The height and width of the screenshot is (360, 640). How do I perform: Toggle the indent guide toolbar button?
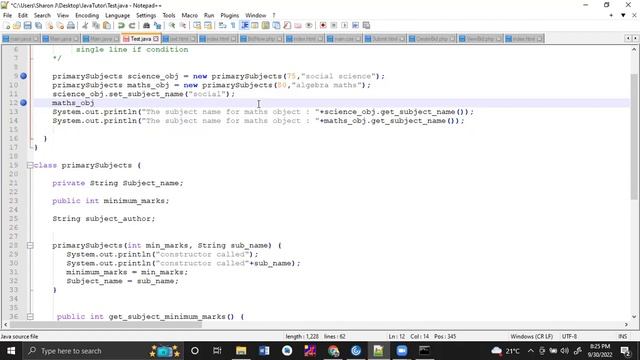244,25
